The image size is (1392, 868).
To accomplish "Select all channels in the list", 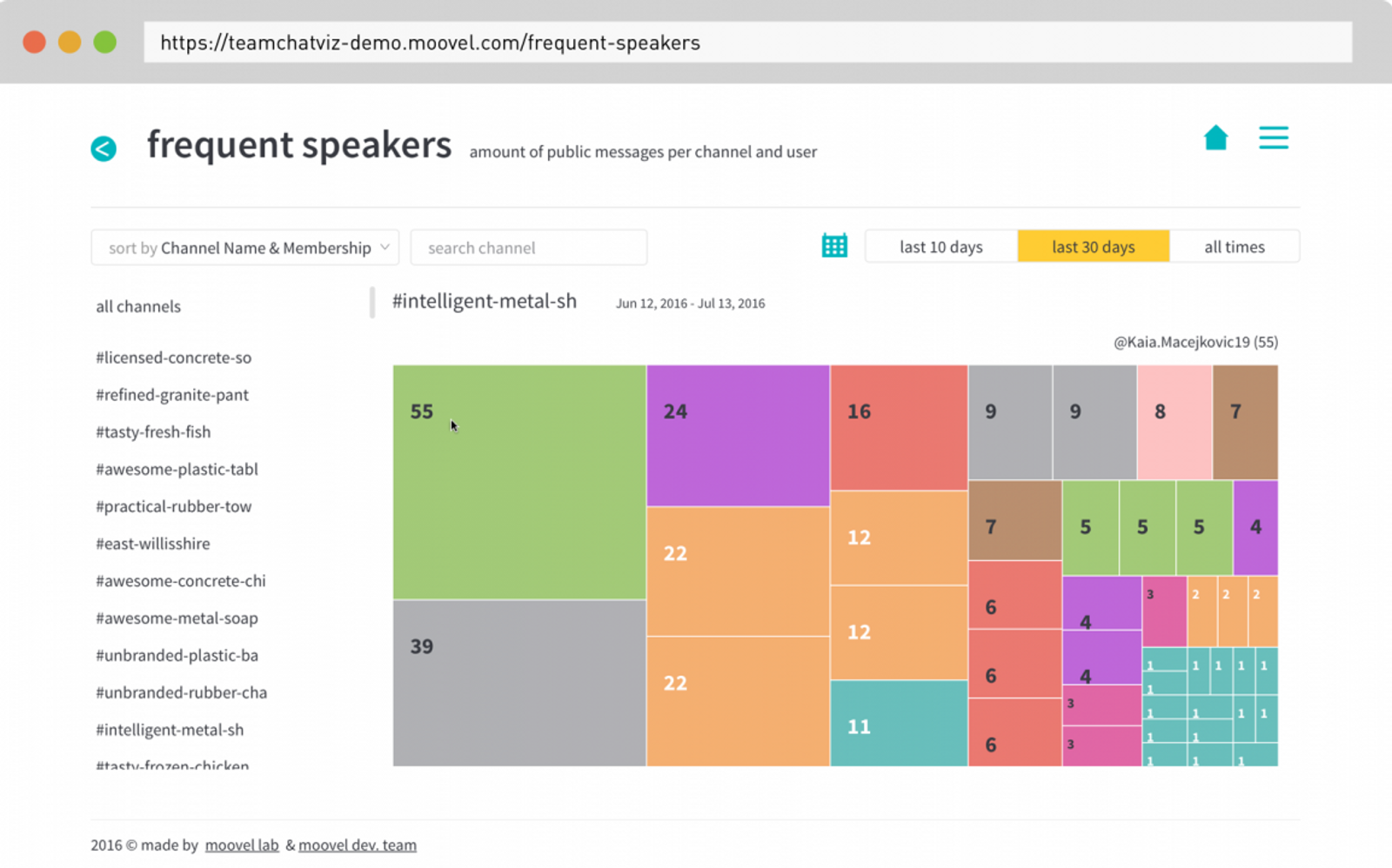I will coord(138,306).
